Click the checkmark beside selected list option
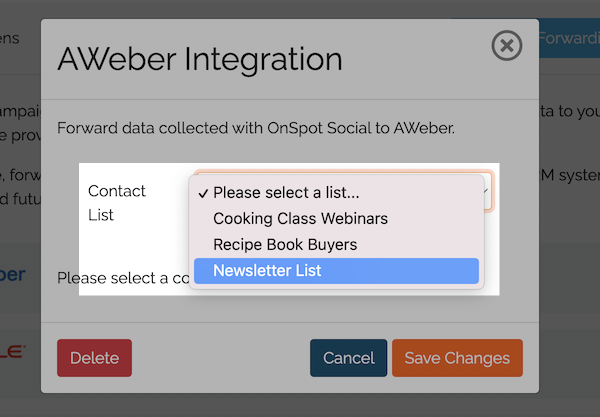Viewport: 600px width, 417px height. [x=203, y=191]
